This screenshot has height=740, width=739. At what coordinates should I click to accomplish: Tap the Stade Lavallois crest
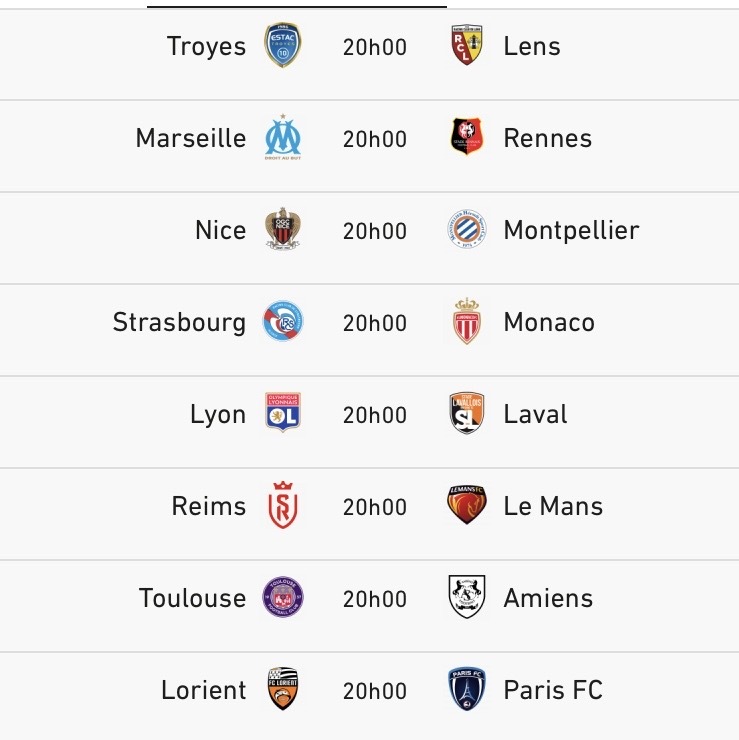(467, 414)
